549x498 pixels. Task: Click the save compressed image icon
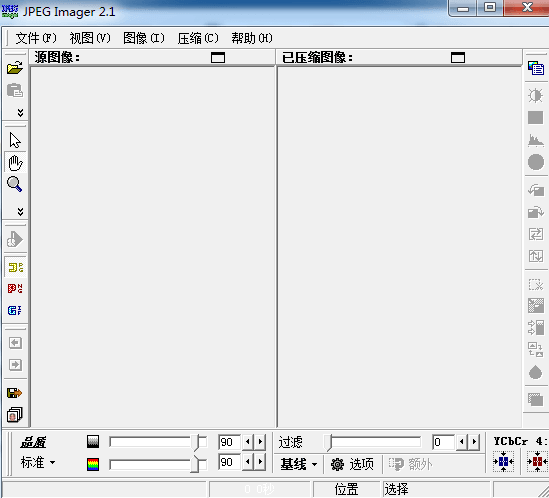pyautogui.click(x=14, y=393)
